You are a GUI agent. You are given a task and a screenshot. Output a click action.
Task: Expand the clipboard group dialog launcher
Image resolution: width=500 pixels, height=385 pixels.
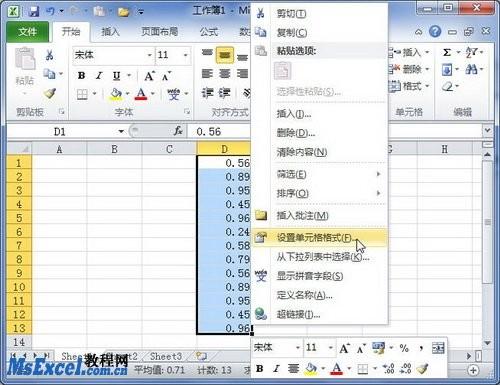tap(62, 112)
